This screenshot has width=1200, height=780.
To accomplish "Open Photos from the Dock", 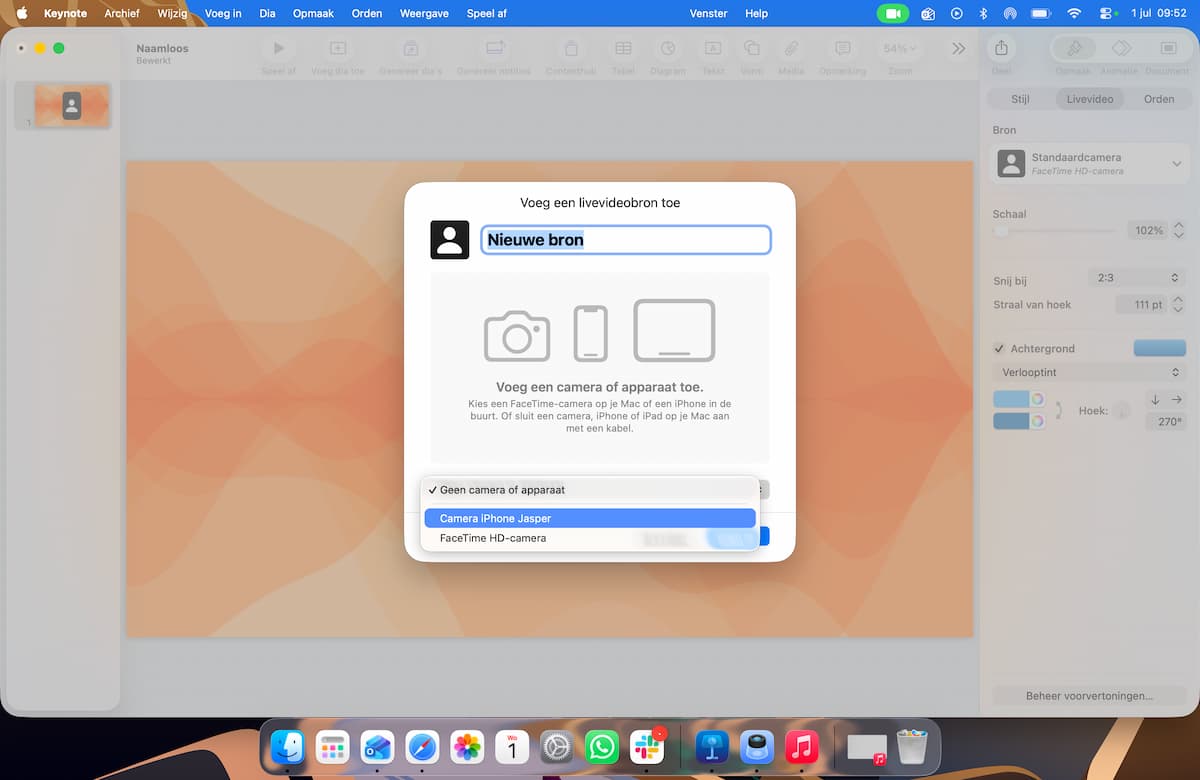I will pyautogui.click(x=467, y=747).
